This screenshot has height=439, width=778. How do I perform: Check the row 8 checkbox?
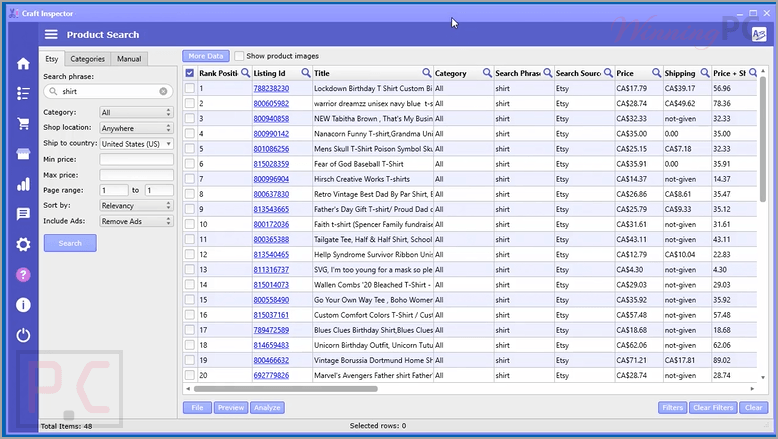click(x=190, y=194)
